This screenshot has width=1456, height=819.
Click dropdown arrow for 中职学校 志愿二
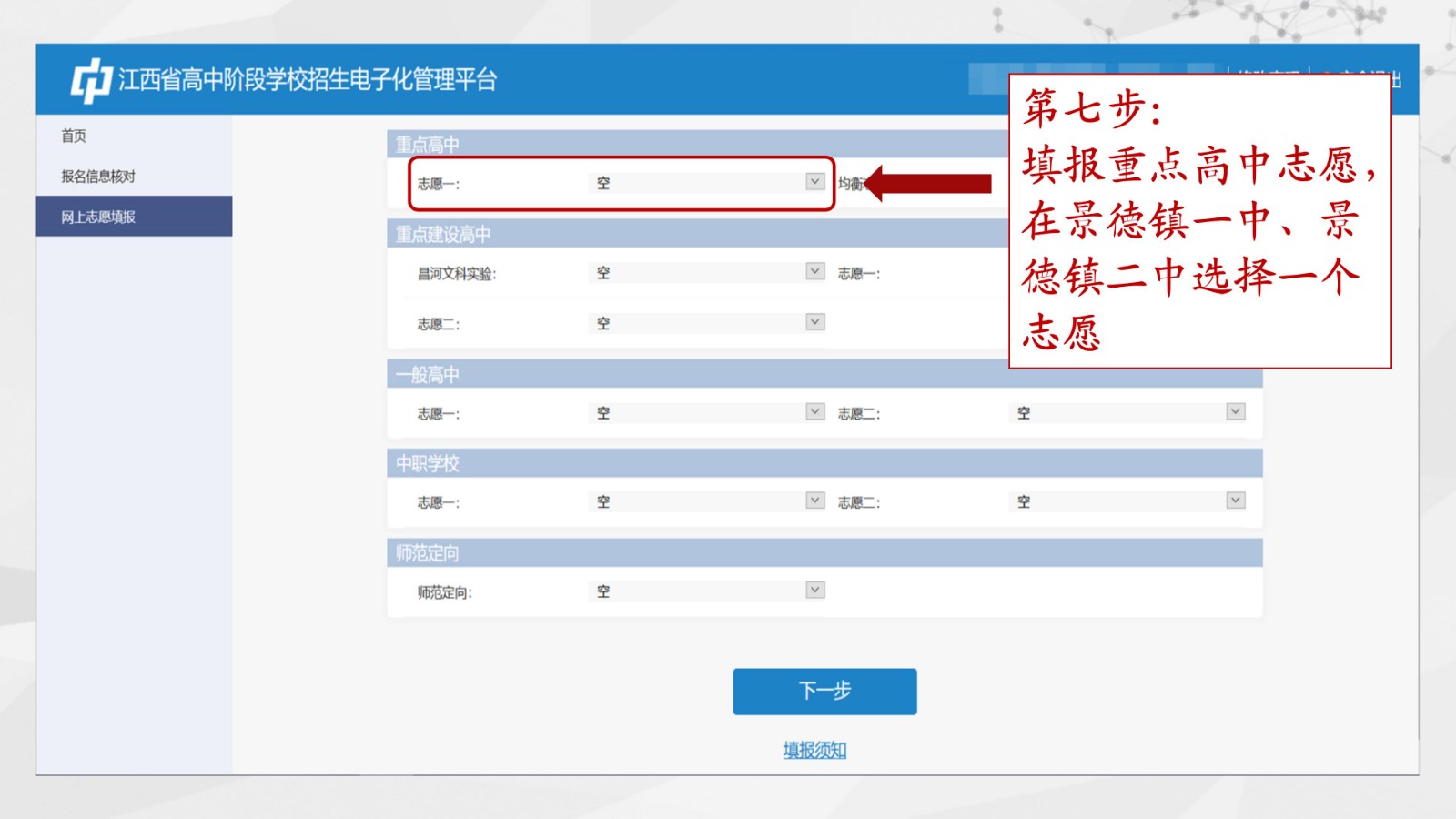[1235, 500]
